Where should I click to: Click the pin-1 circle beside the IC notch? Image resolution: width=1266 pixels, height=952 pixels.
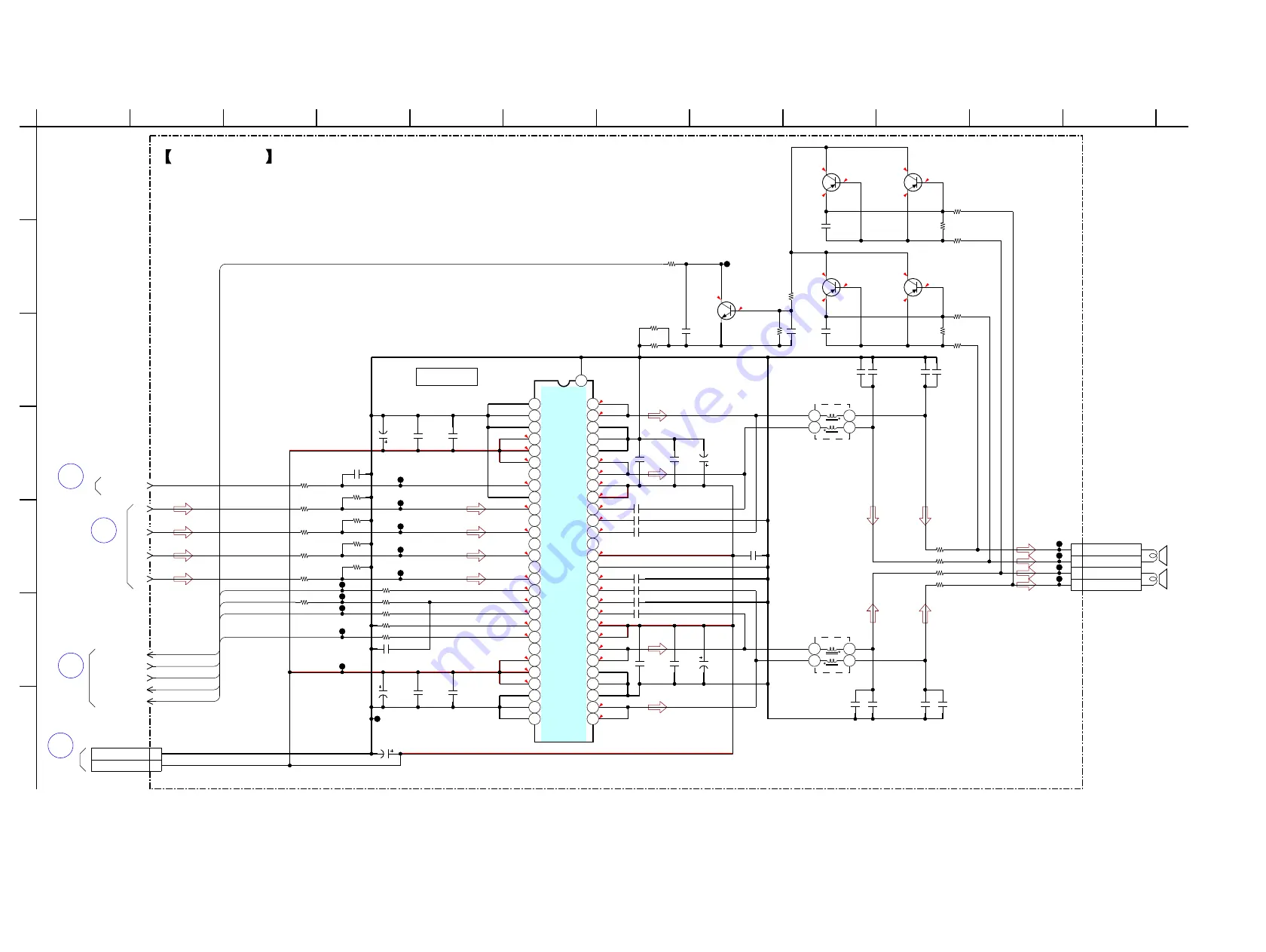tap(581, 381)
